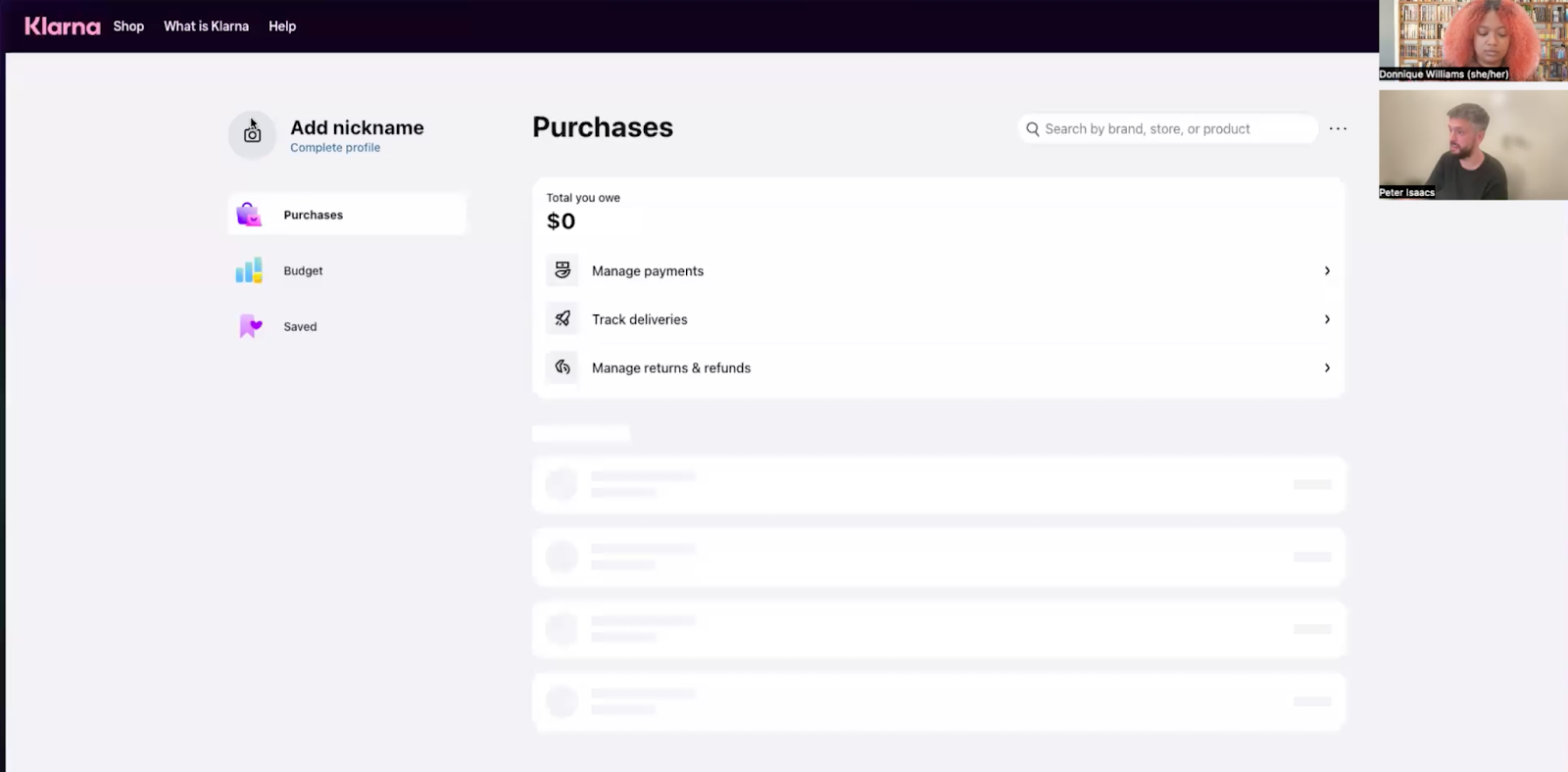Click the search magnifier icon
Screen dimensions: 1568x772
click(1033, 129)
